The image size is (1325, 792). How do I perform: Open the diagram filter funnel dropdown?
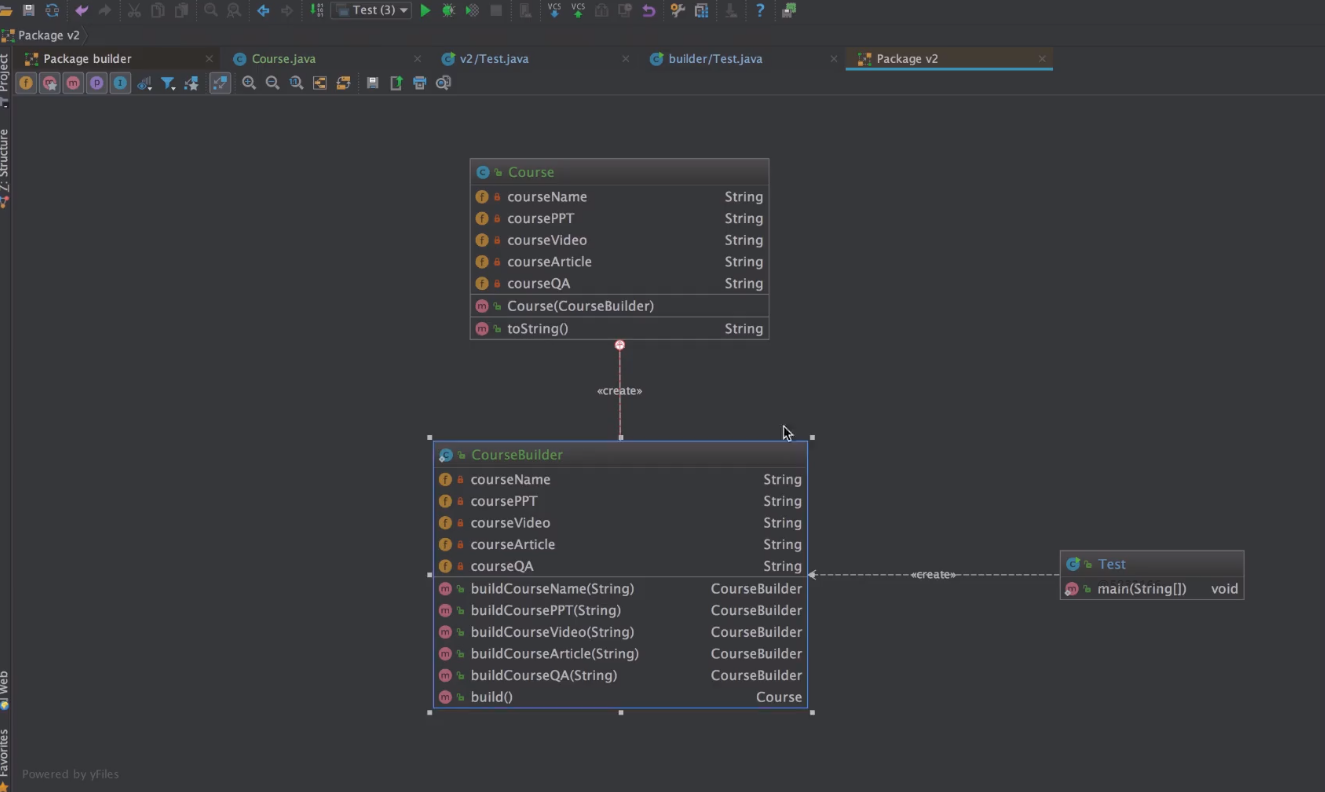click(x=168, y=83)
